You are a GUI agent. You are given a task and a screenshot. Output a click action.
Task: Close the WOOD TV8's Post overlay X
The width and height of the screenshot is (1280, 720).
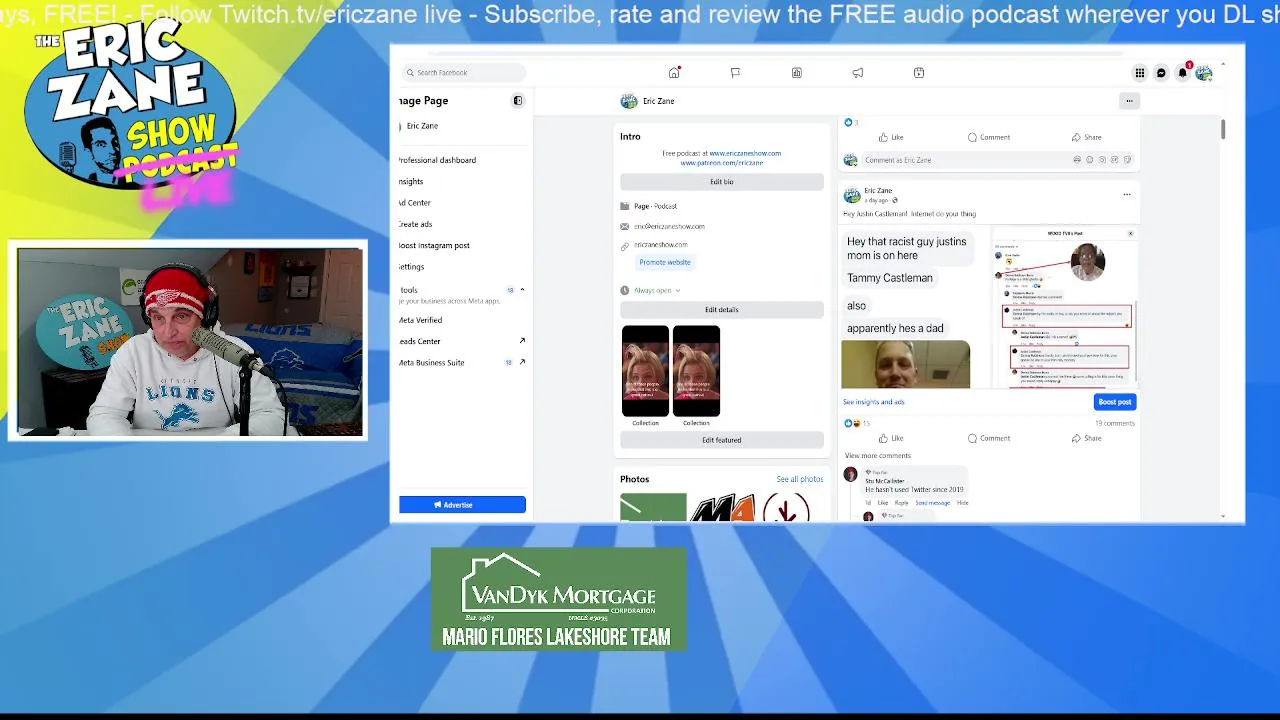1130,234
